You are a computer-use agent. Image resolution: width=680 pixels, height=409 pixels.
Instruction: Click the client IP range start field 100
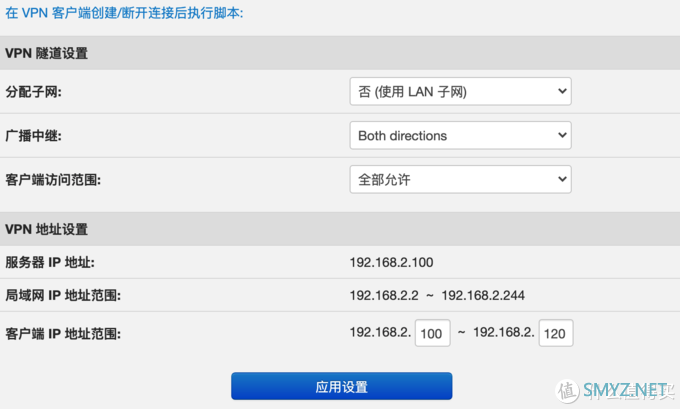click(x=432, y=333)
